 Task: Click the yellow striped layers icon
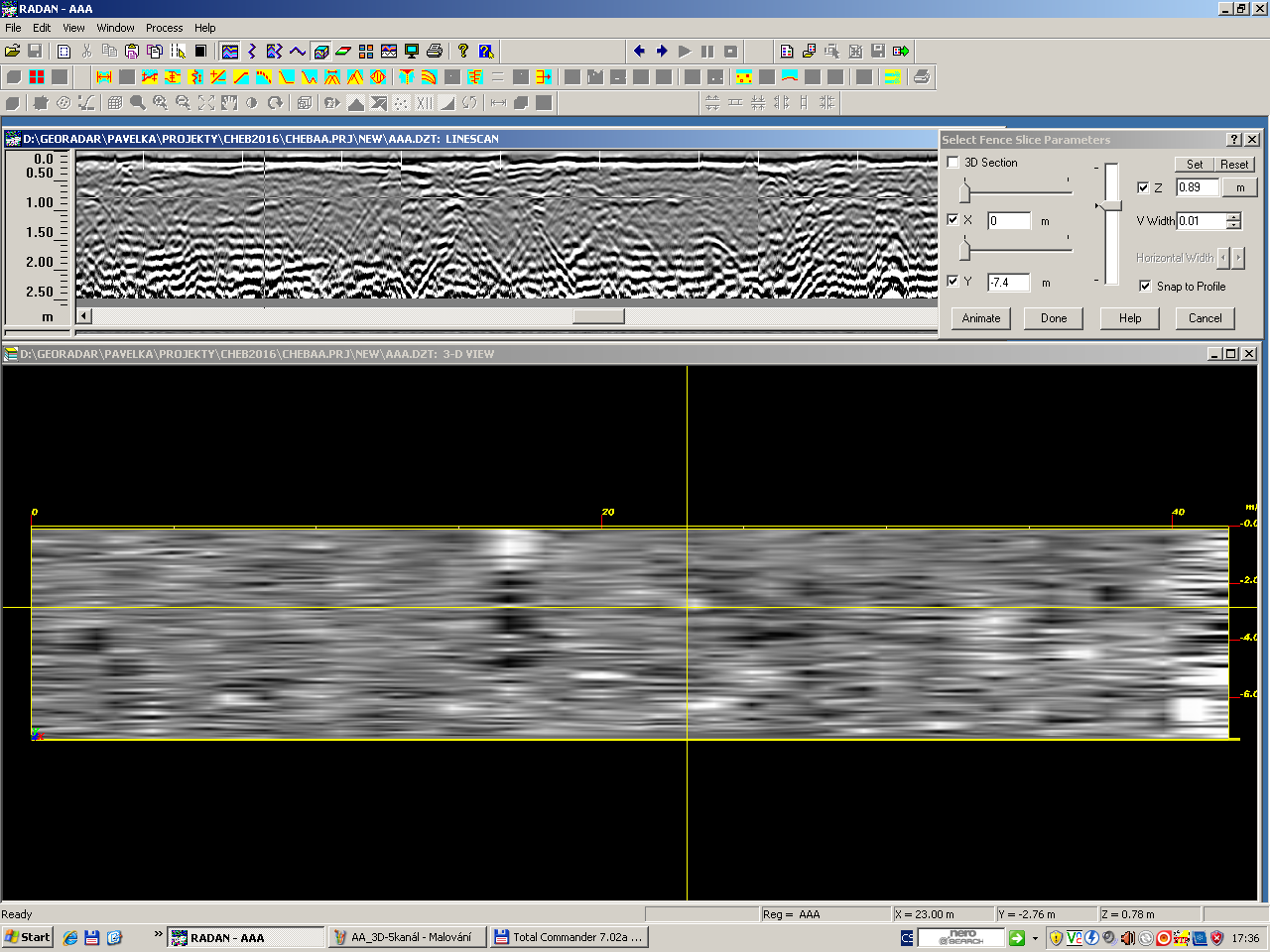click(x=893, y=76)
